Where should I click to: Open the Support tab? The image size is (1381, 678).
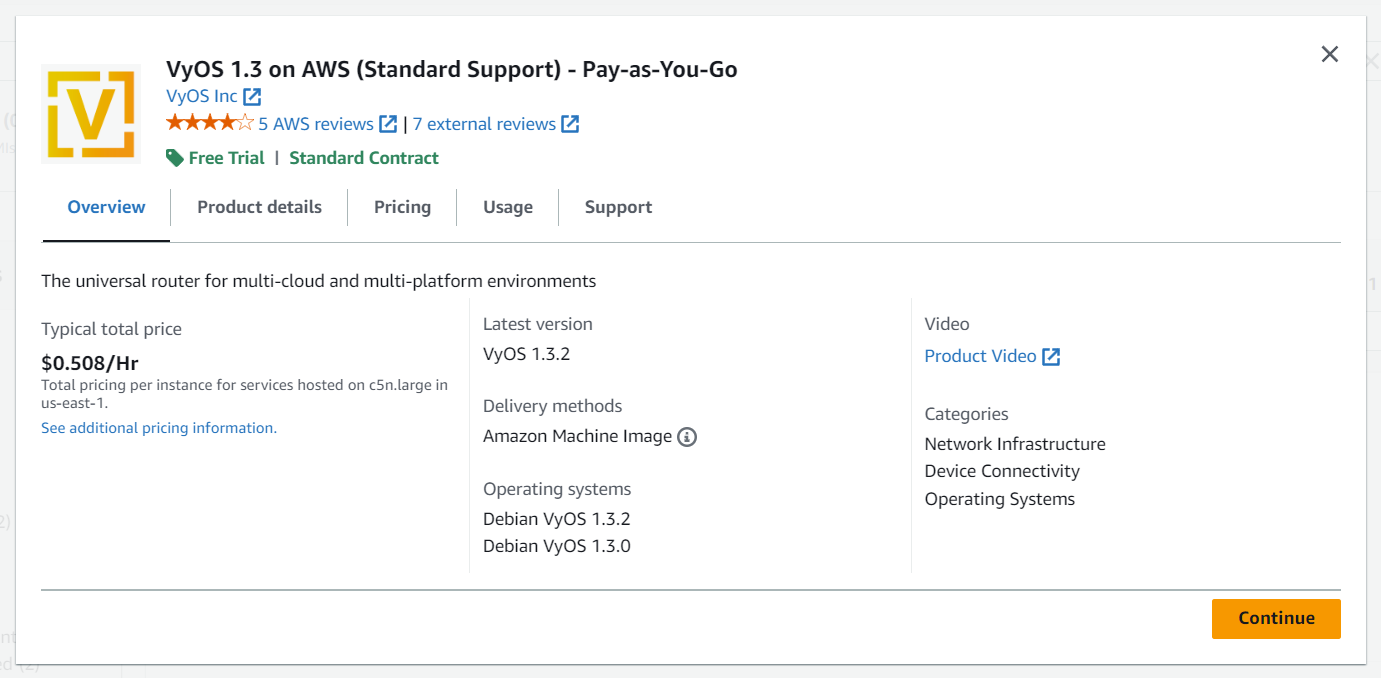click(618, 207)
